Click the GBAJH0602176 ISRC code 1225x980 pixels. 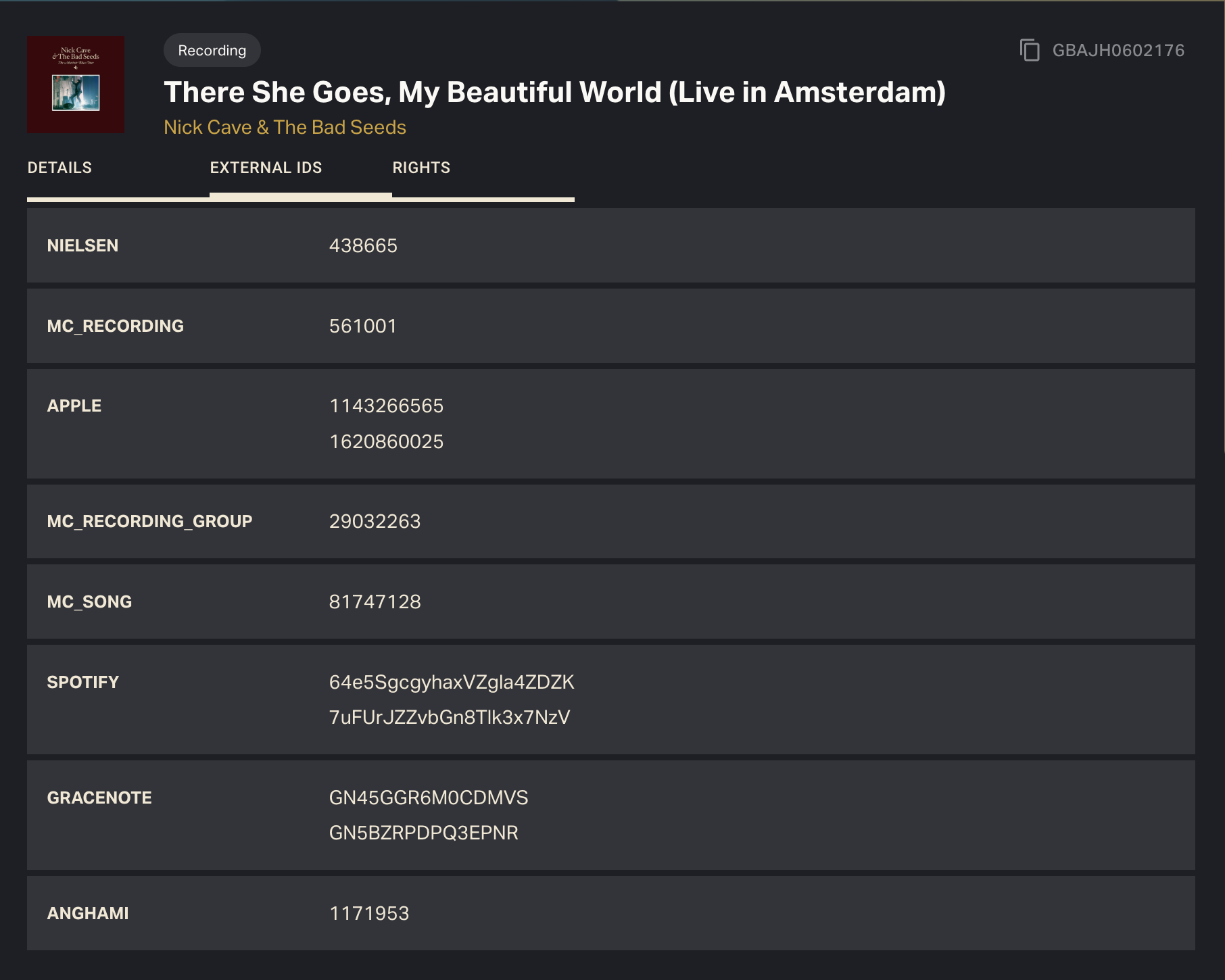(x=1118, y=51)
